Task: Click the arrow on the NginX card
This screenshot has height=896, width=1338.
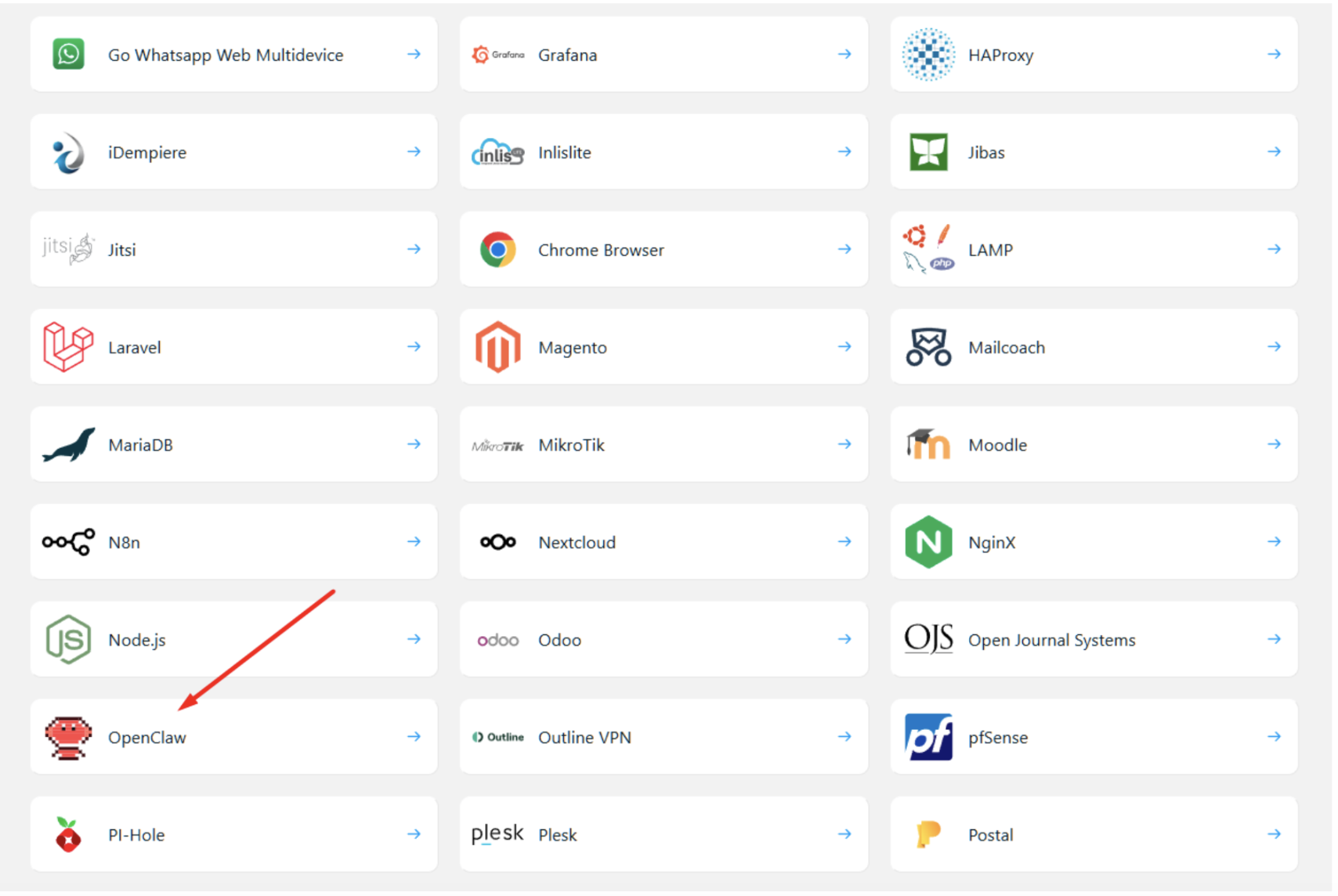Action: coord(1274,541)
